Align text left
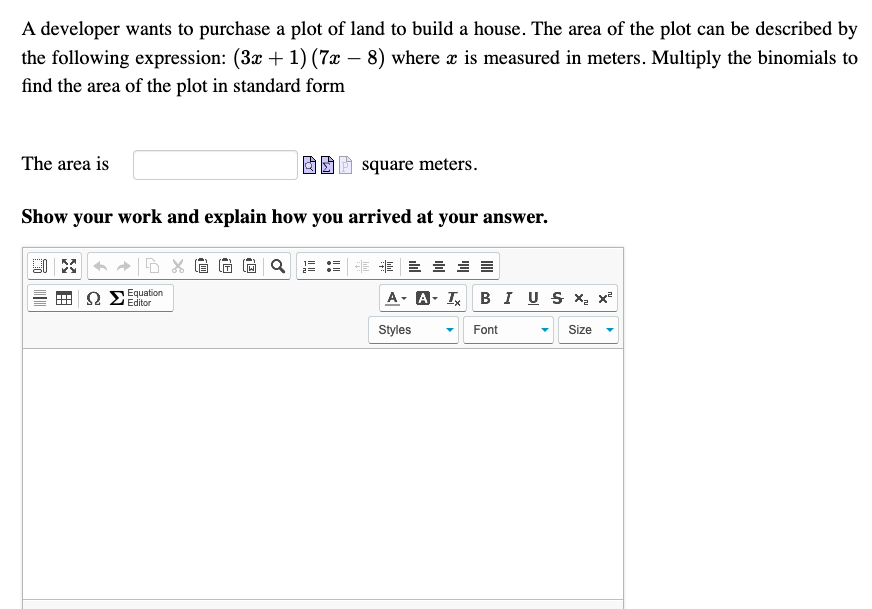Screen dimensions: 872x609 pos(415,266)
